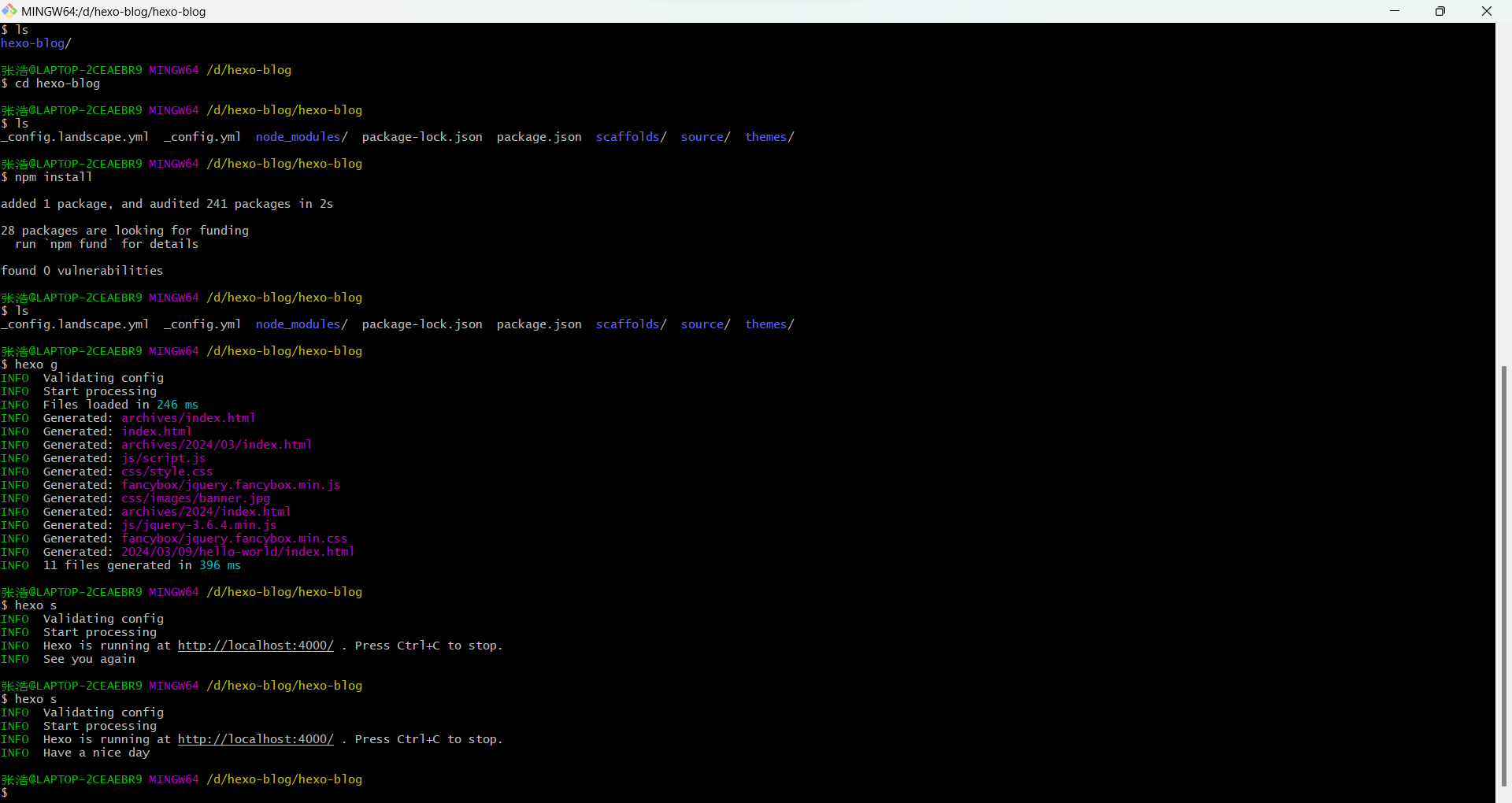This screenshot has width=1512, height=803.
Task: Open the last http://localhost:4000/ link
Action: [x=256, y=739]
